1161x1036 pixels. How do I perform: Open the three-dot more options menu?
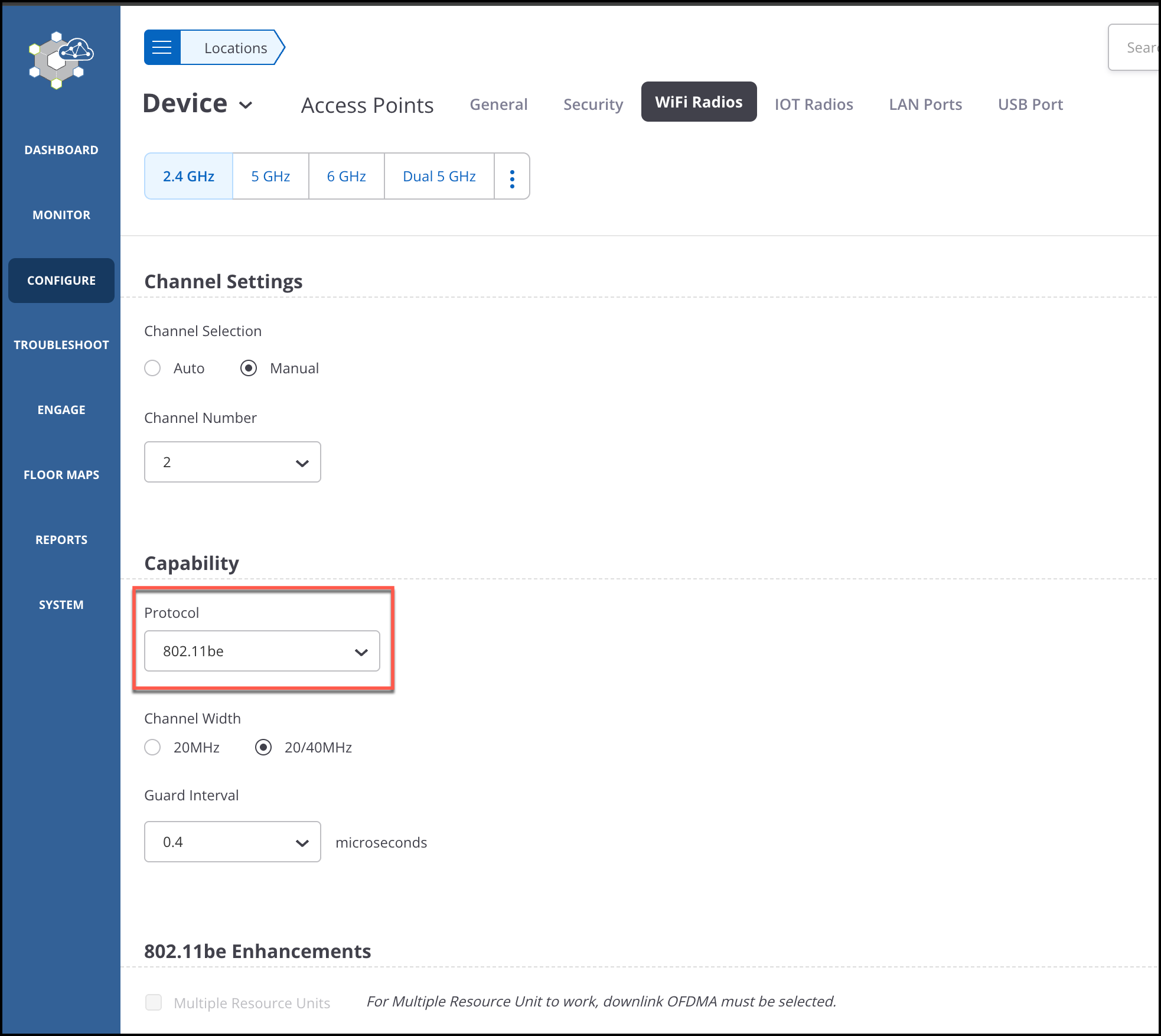(512, 177)
